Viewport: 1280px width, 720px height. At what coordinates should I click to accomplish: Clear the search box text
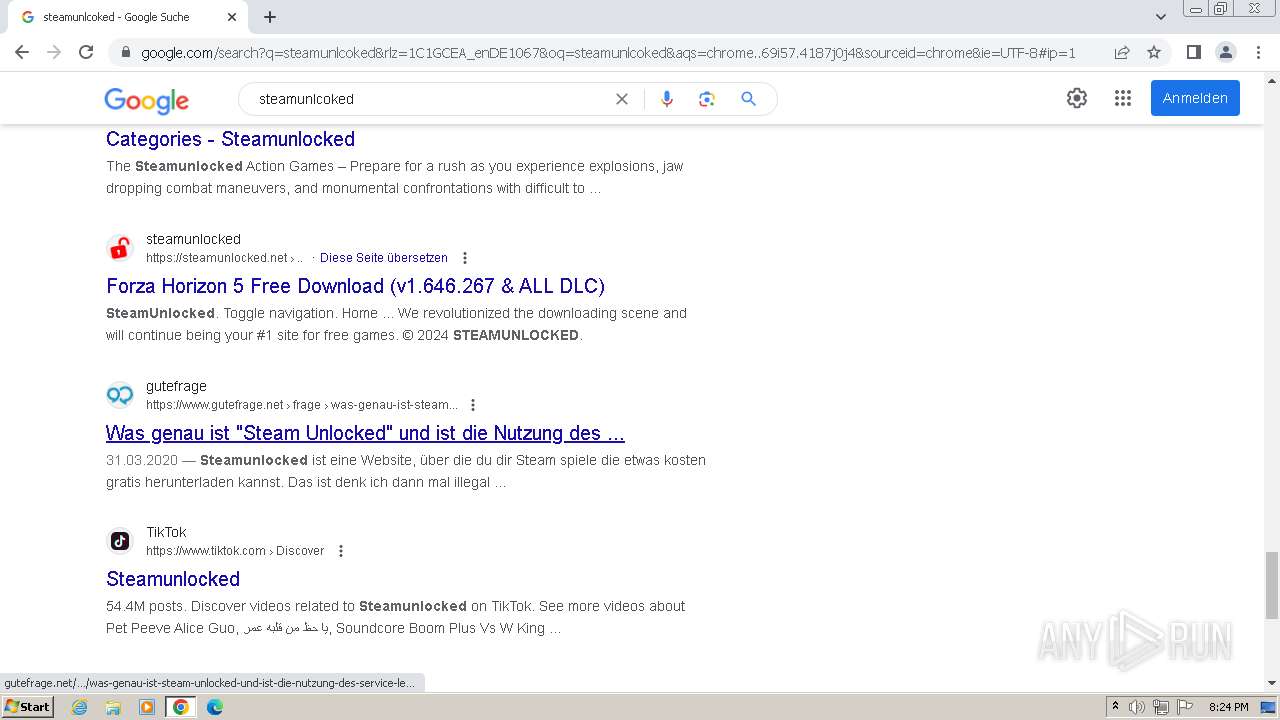click(622, 99)
